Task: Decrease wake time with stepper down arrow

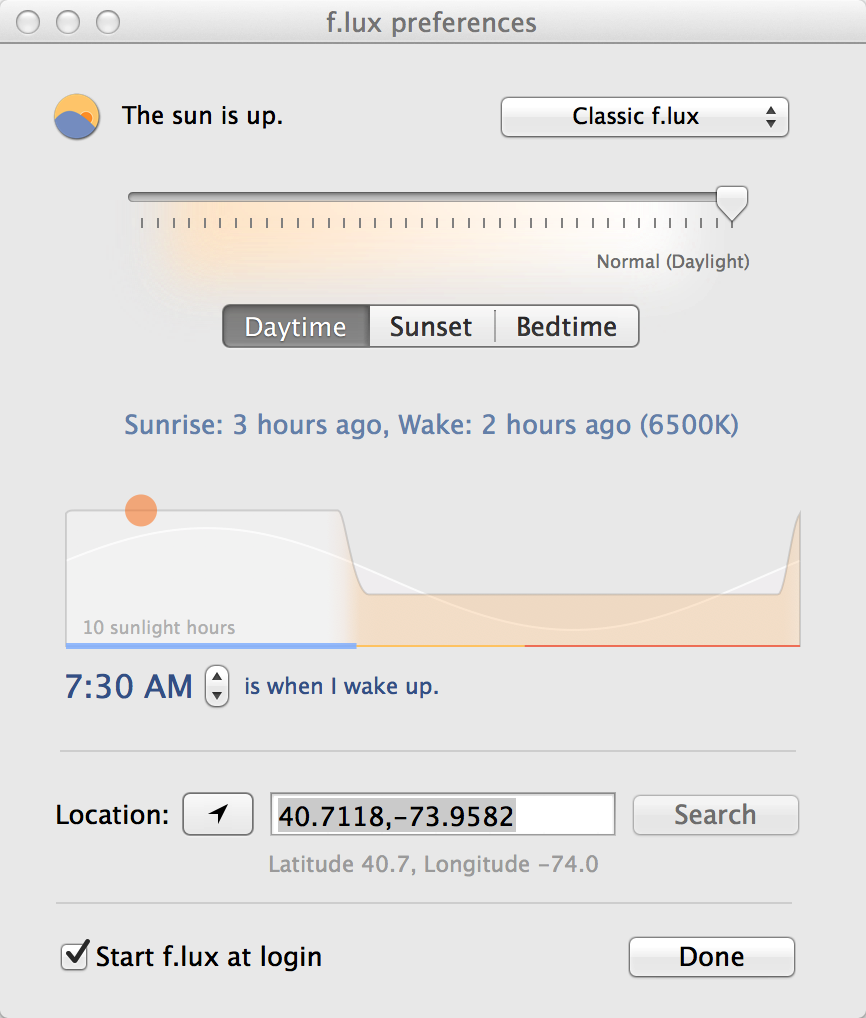Action: [217, 696]
